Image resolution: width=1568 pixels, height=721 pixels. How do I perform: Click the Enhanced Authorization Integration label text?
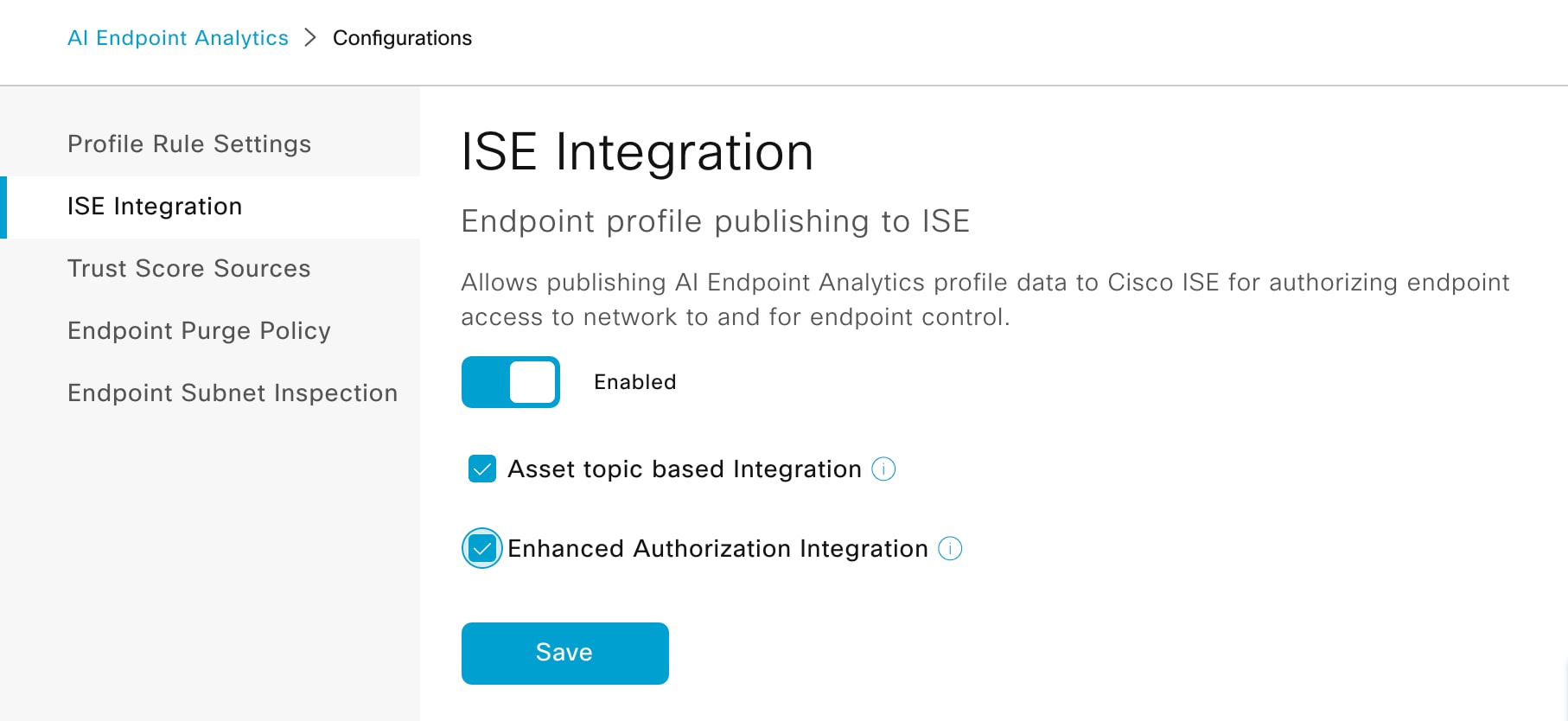pos(718,548)
